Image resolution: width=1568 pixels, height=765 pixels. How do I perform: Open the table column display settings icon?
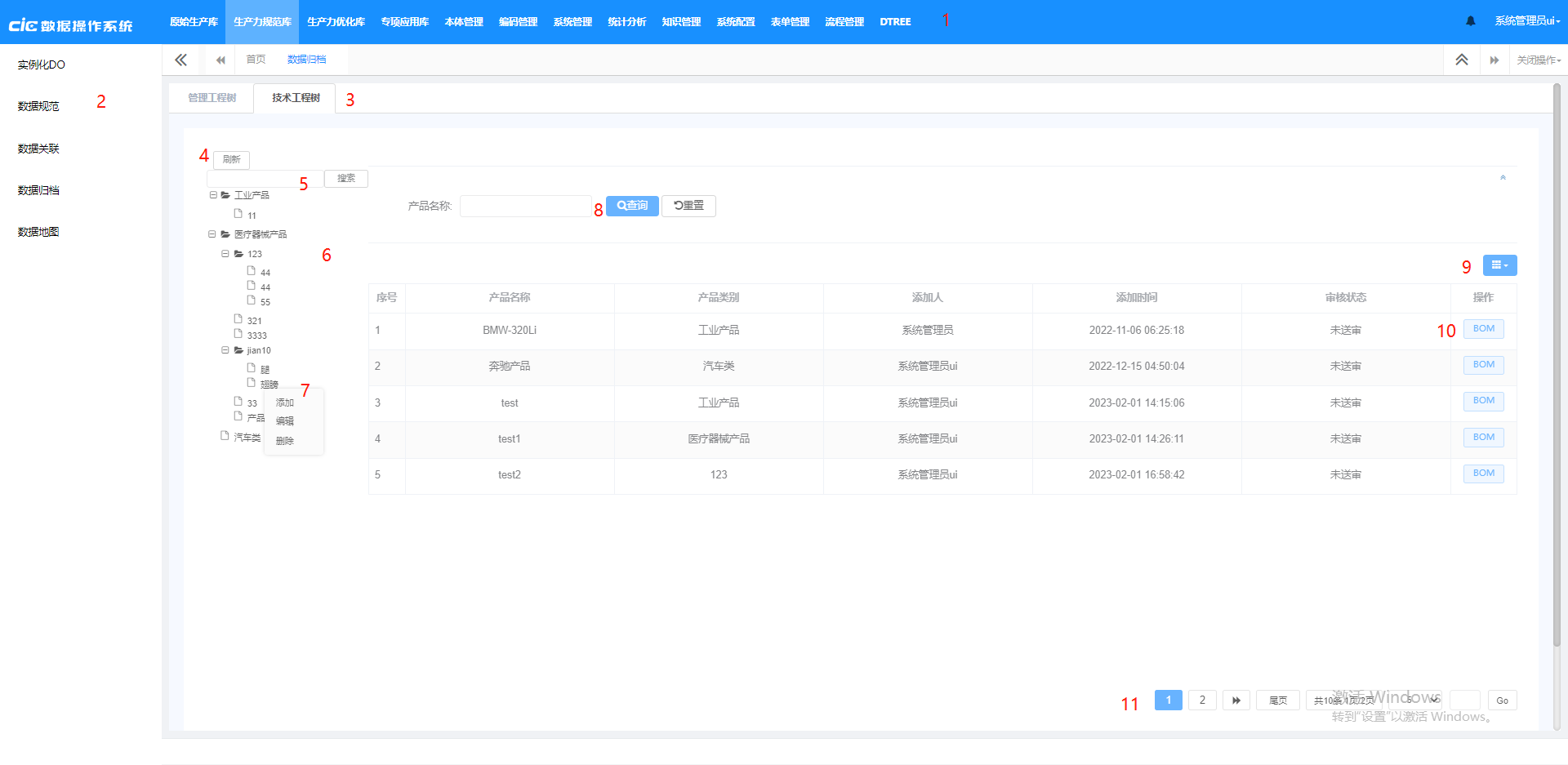tap(1499, 265)
